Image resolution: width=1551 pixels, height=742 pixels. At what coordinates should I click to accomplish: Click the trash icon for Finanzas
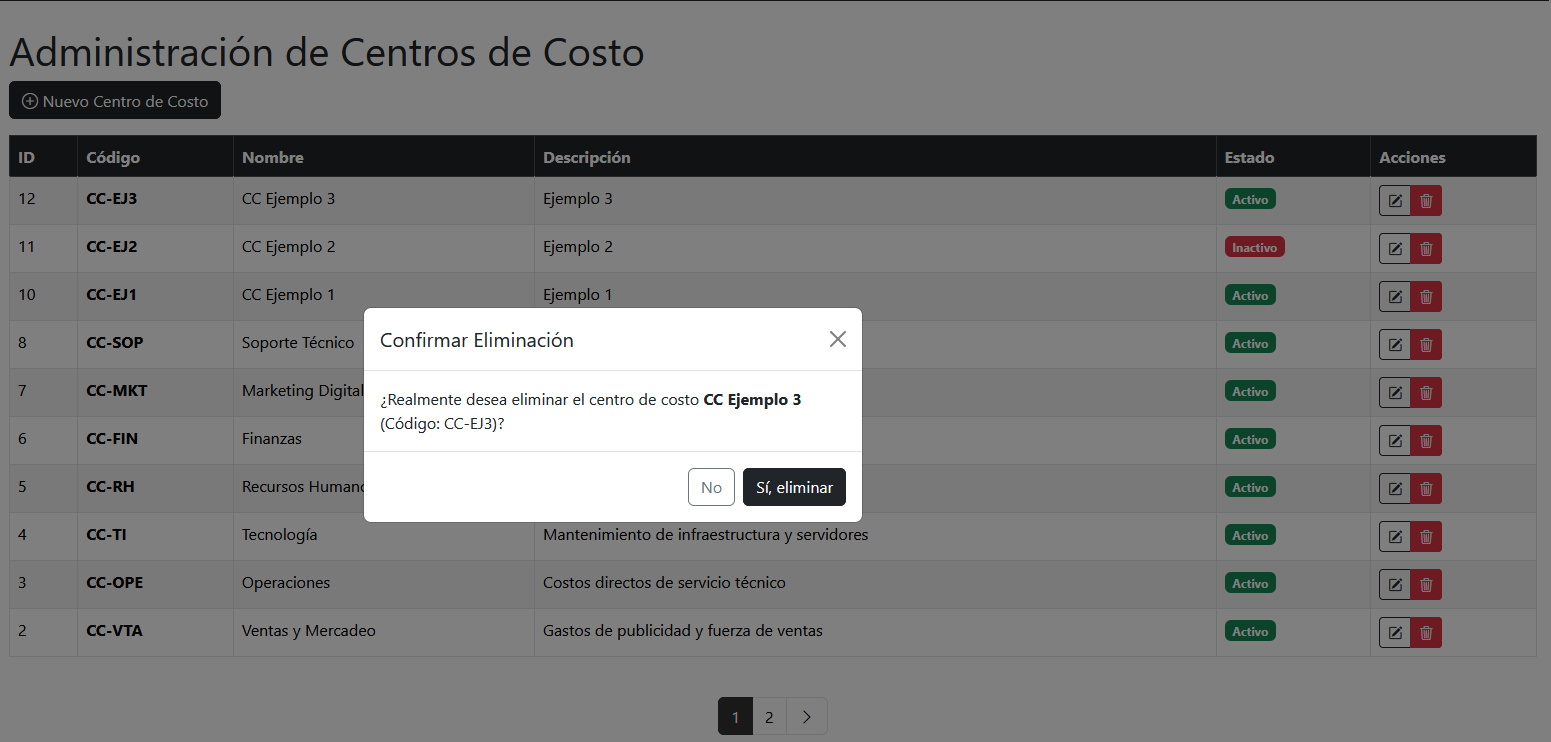click(1426, 439)
